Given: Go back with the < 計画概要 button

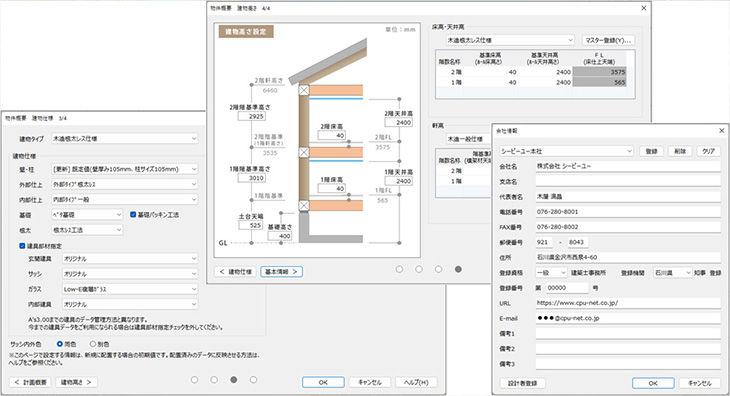Looking at the screenshot, I should 30,382.
